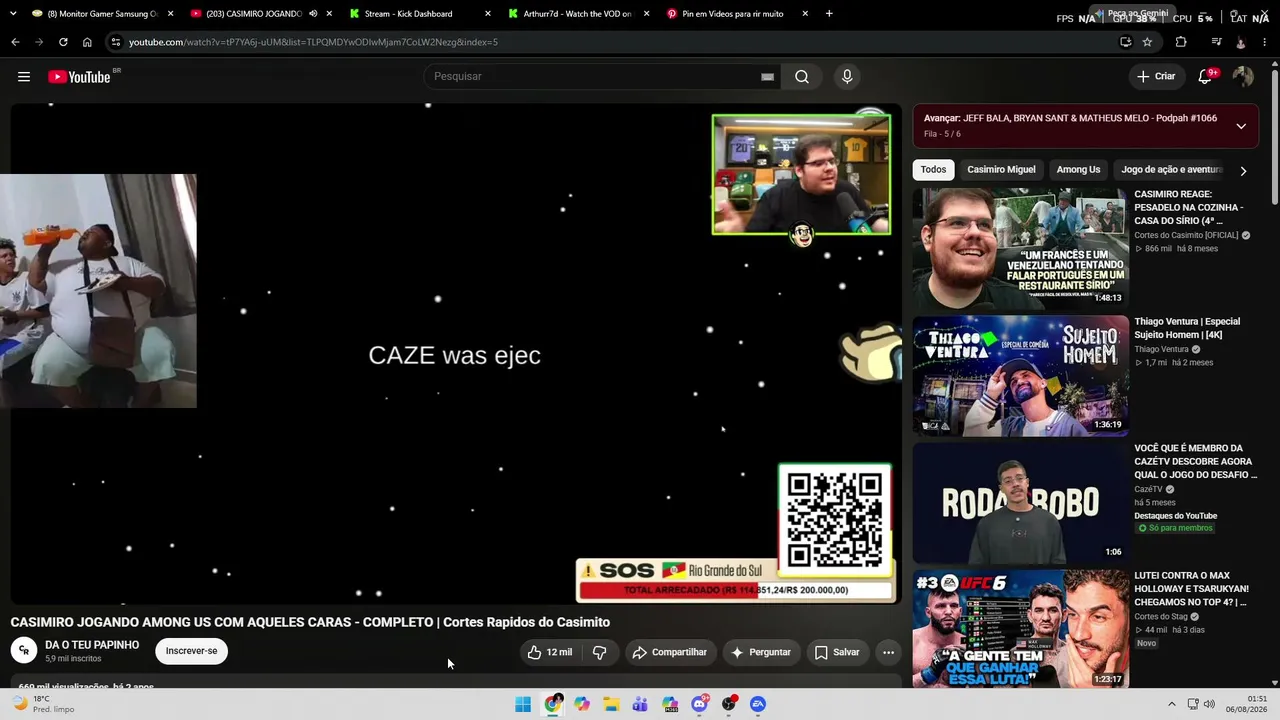Open CASIMIRO REAGE Pesadelo na Cozinha thumbnail
This screenshot has height=720, width=1280.
(1020, 248)
